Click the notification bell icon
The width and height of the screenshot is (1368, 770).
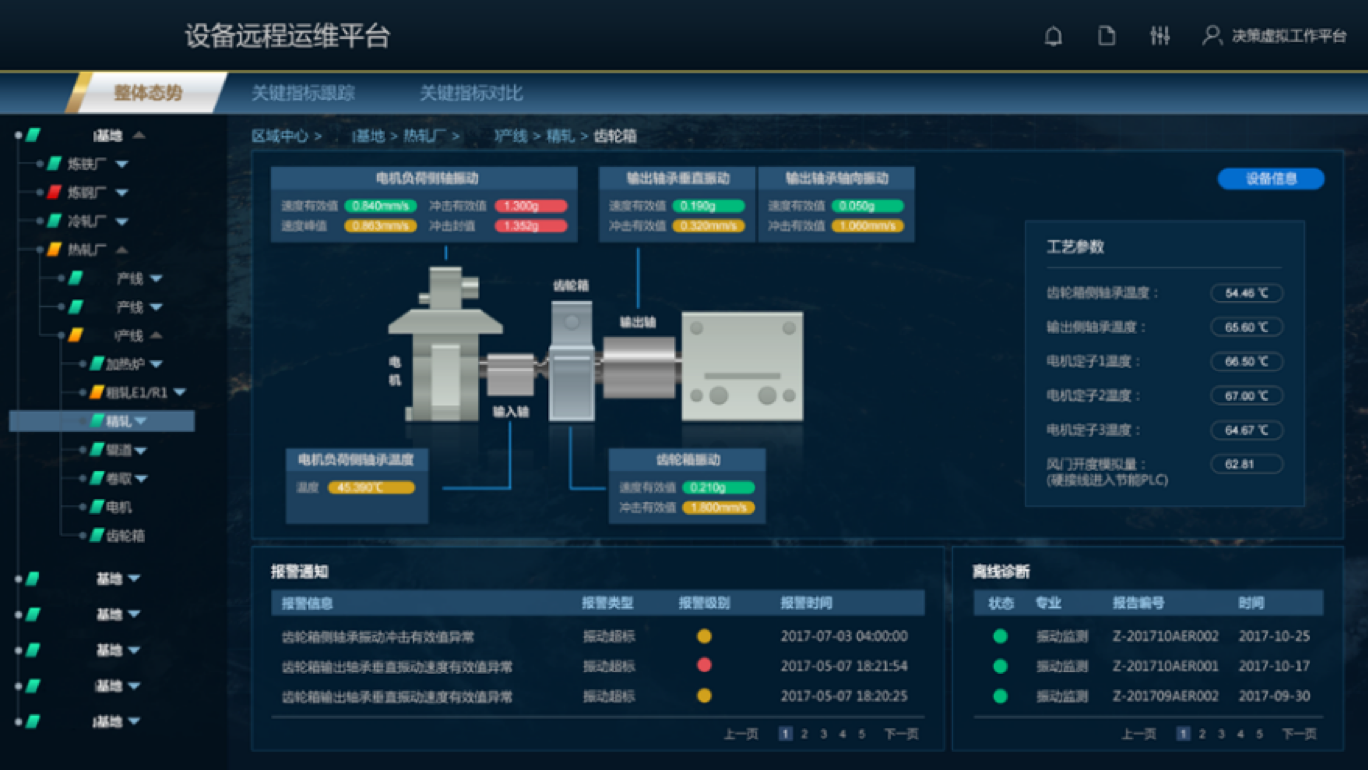coord(1053,37)
